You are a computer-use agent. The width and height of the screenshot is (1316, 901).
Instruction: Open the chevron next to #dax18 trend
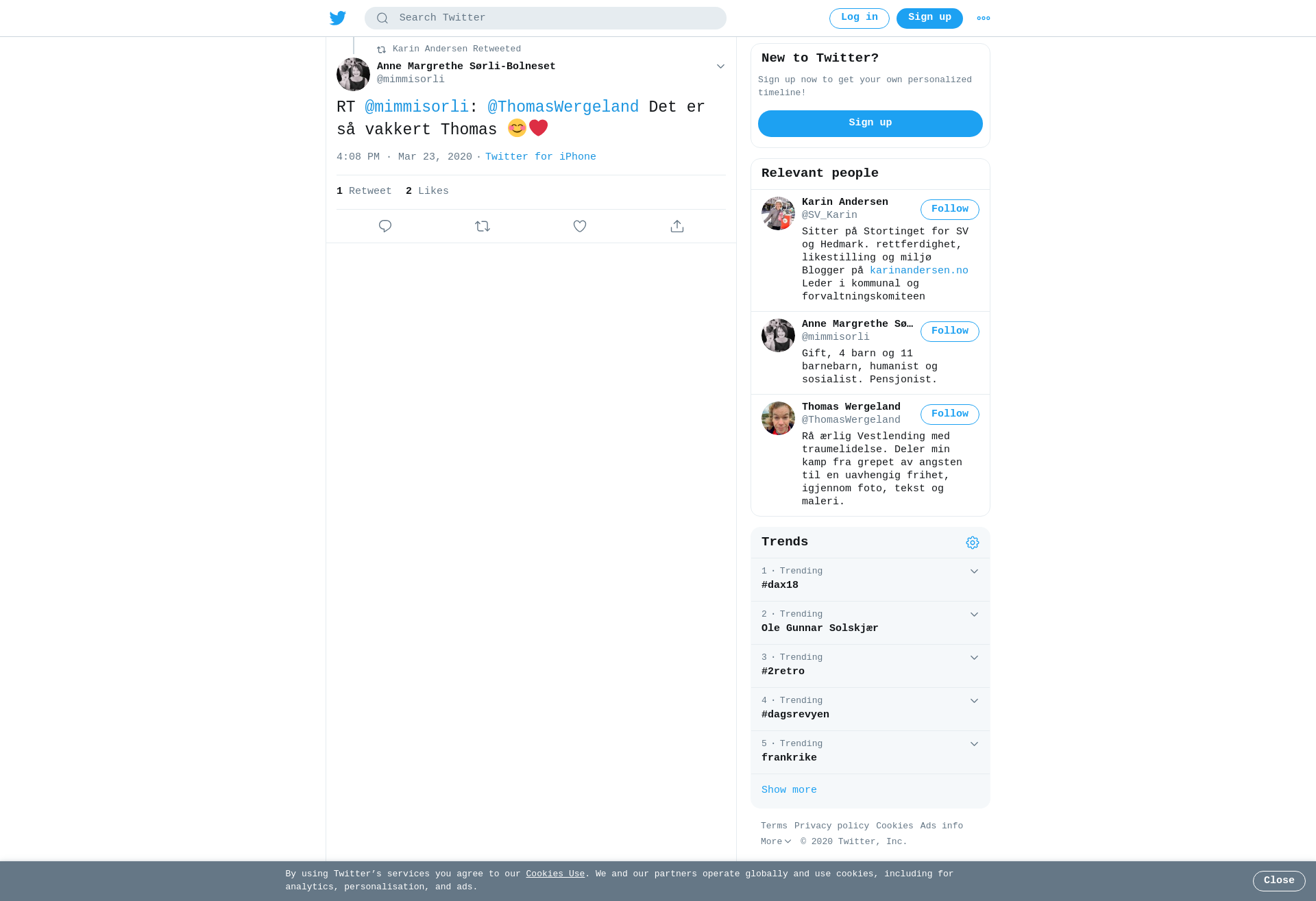[974, 571]
